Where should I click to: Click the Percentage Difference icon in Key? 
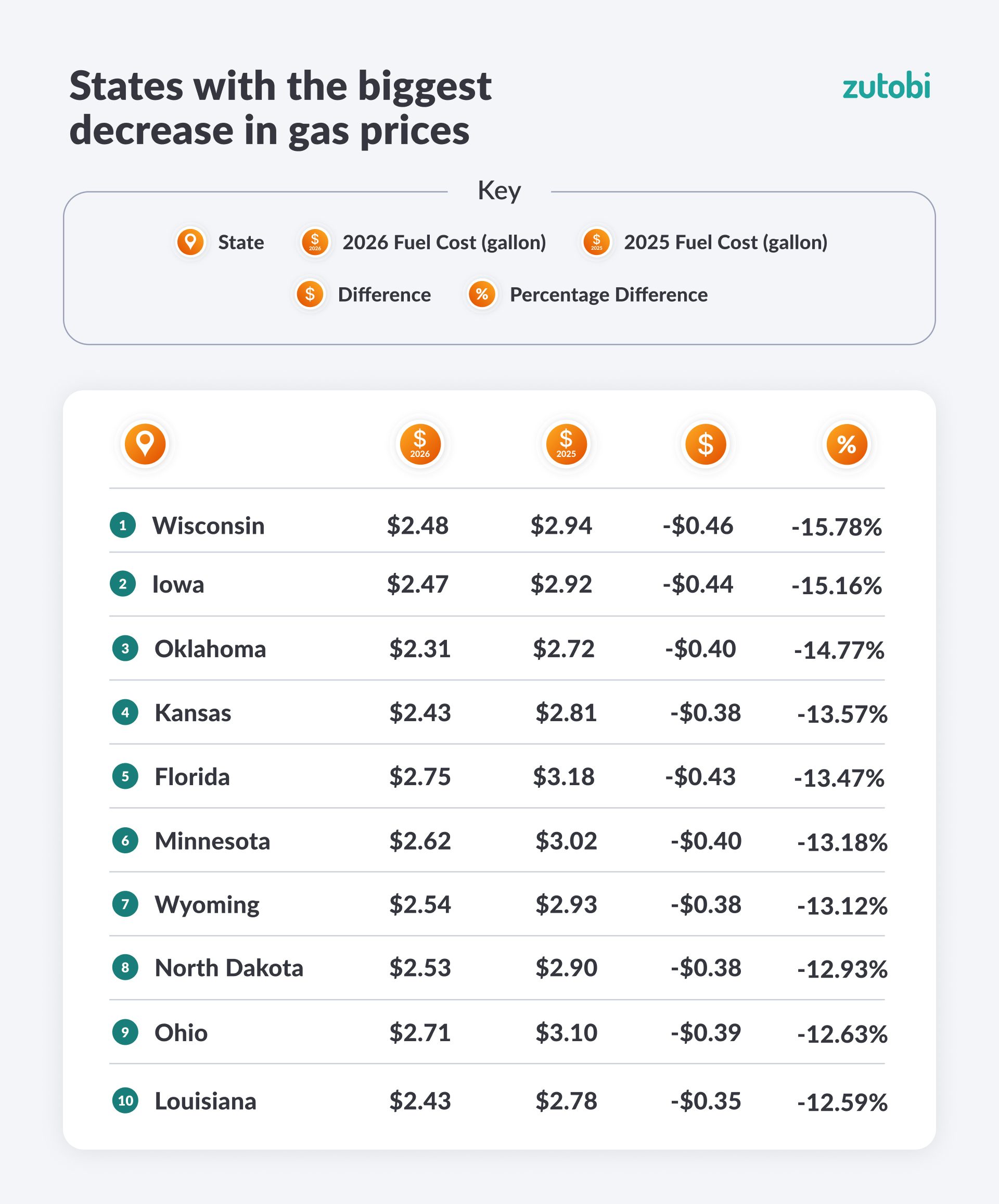pyautogui.click(x=482, y=294)
